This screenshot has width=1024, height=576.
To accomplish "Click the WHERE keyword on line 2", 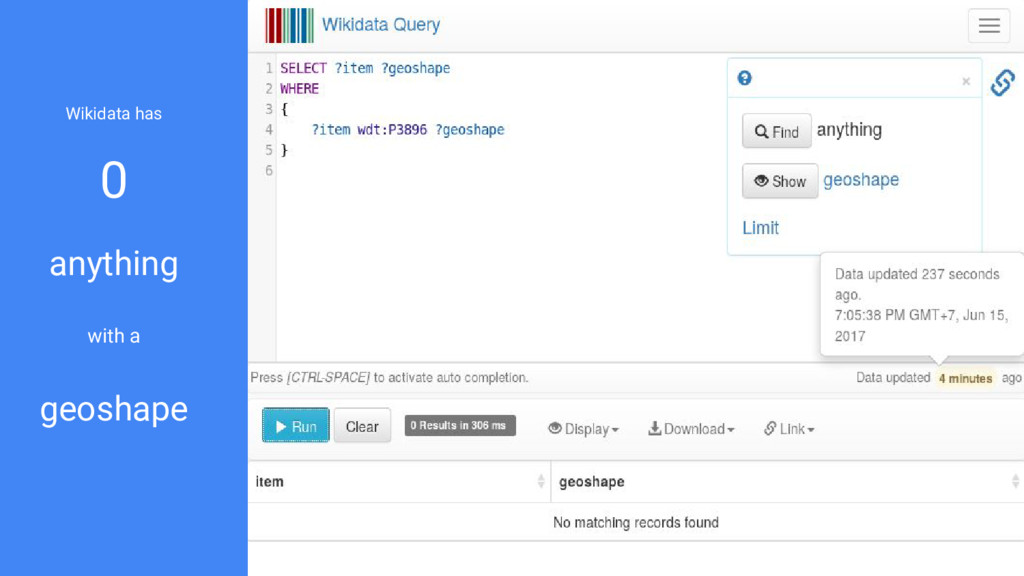I will pos(300,89).
